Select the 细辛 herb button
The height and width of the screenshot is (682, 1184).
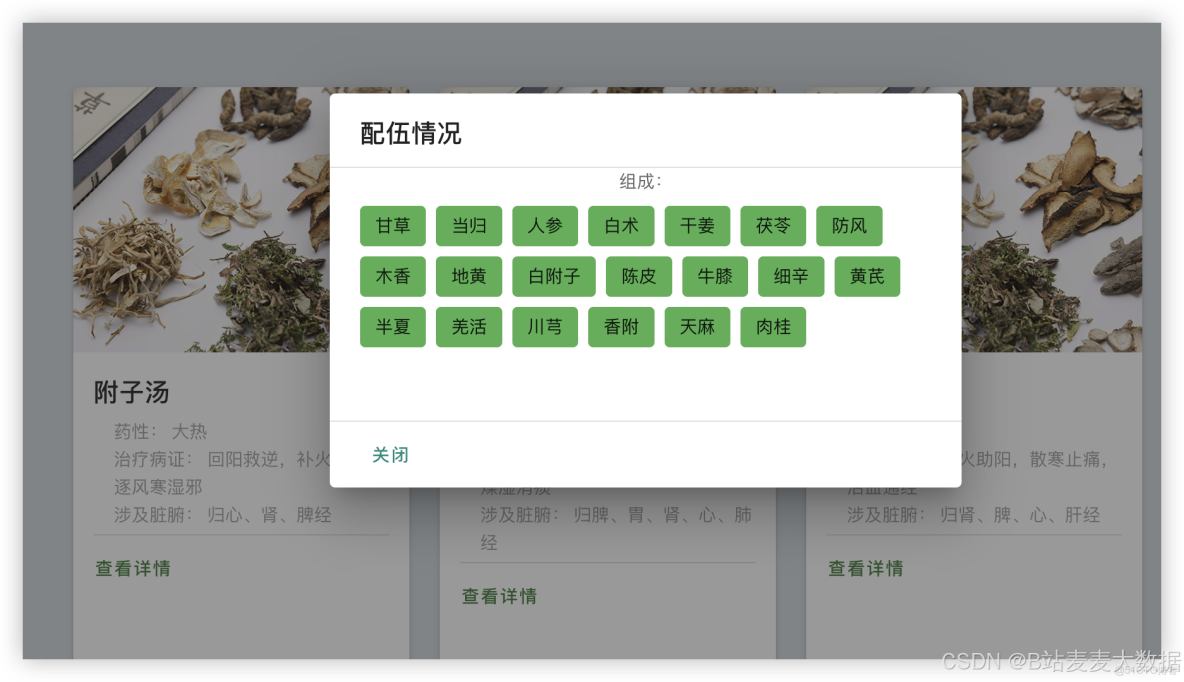point(791,276)
